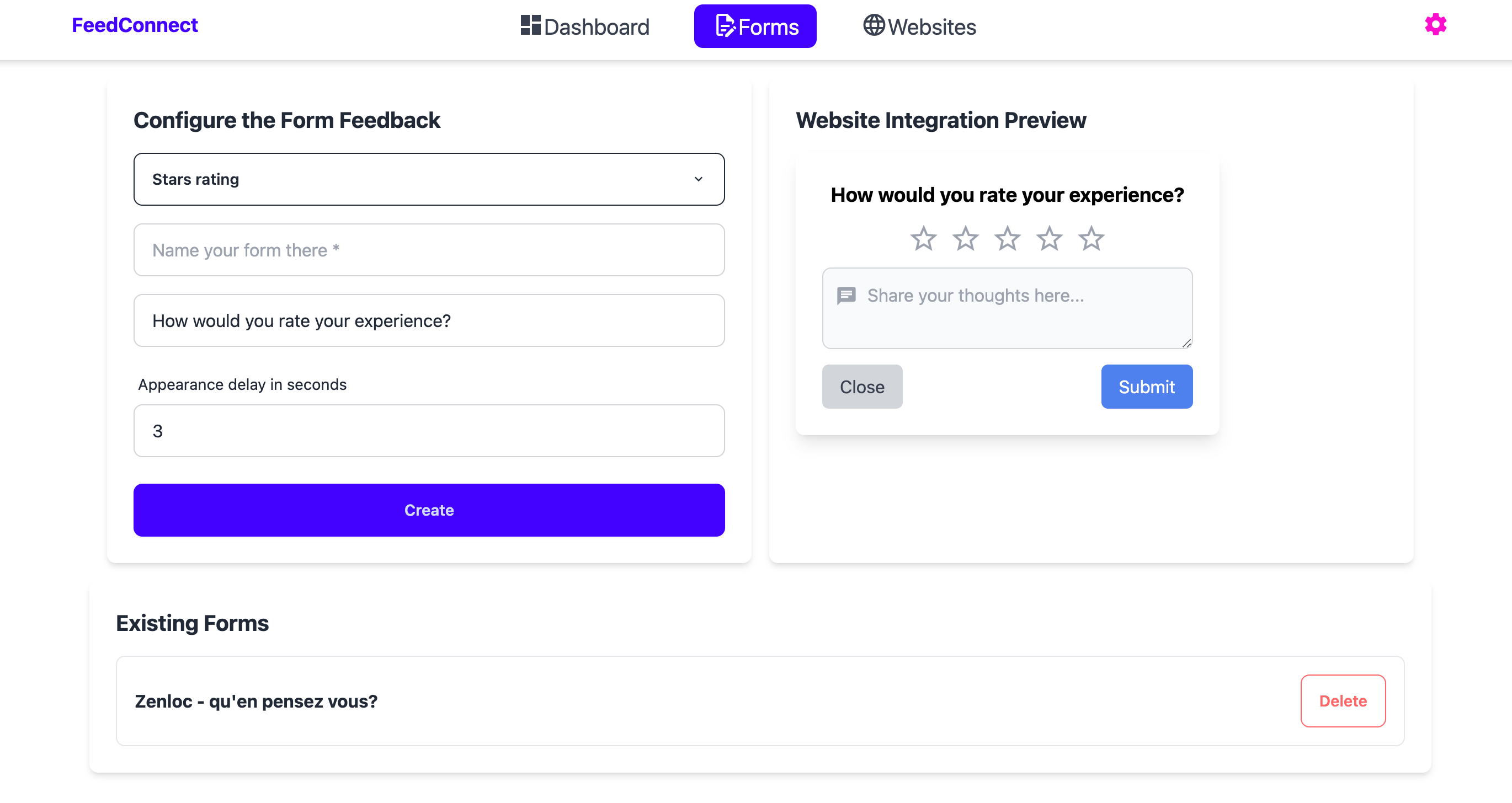Viewport: 1512px width, 803px height.
Task: Select the first rating star
Action: point(923,238)
